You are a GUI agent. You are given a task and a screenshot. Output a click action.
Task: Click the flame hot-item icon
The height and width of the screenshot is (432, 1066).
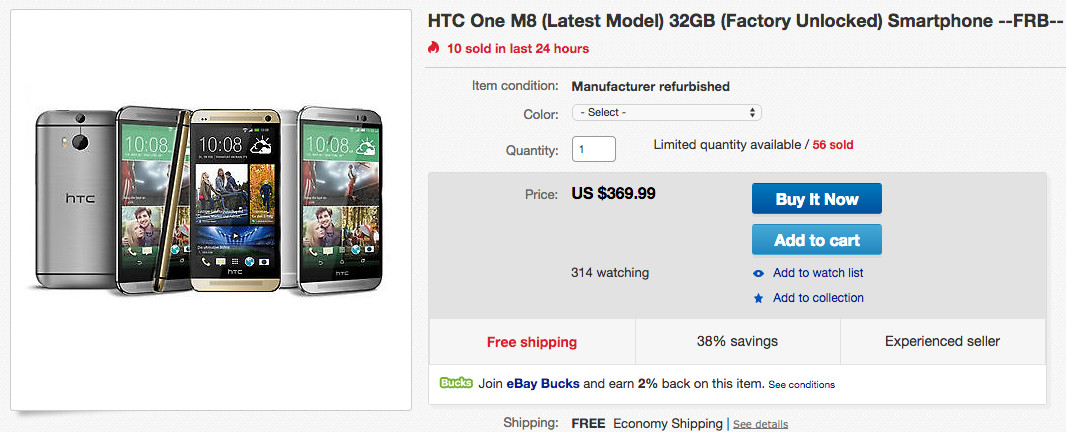pos(433,48)
